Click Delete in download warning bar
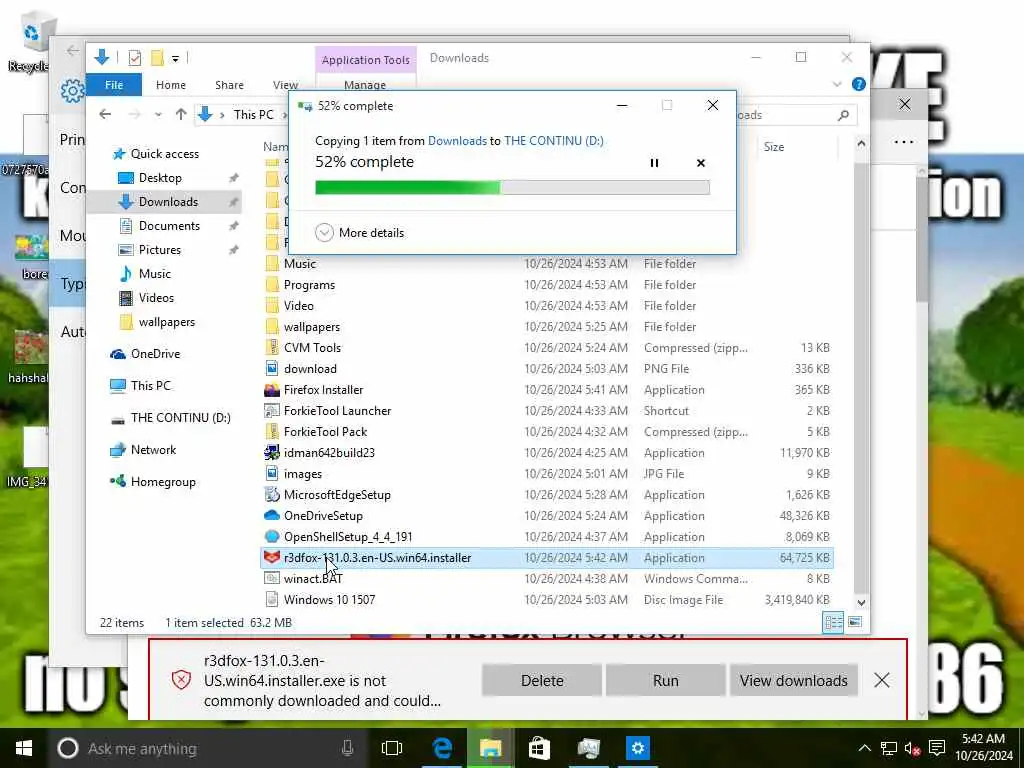This screenshot has height=768, width=1024. 542,680
